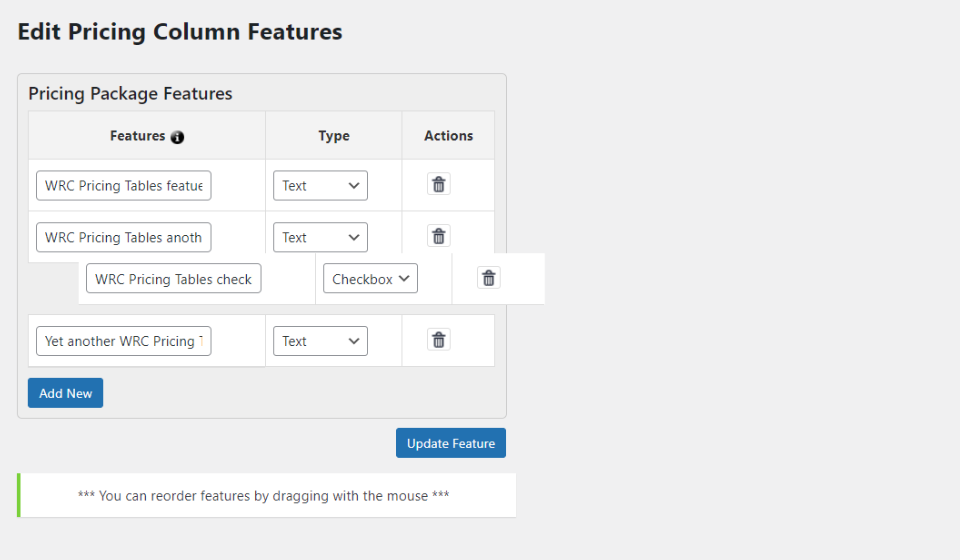Expand the Type dropdown in the second row
Screen dimensions: 960x560
coord(320,238)
